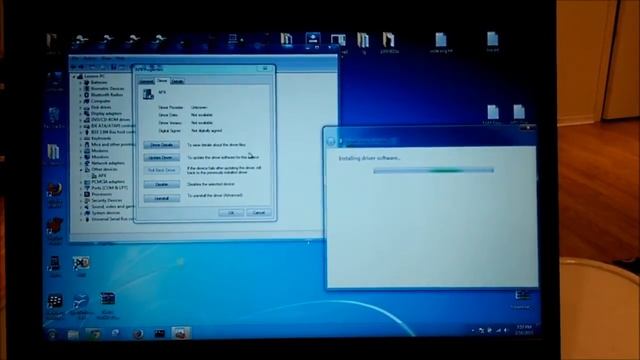The height and width of the screenshot is (360, 640).
Task: Click the volume icon in system tray
Action: (x=506, y=330)
